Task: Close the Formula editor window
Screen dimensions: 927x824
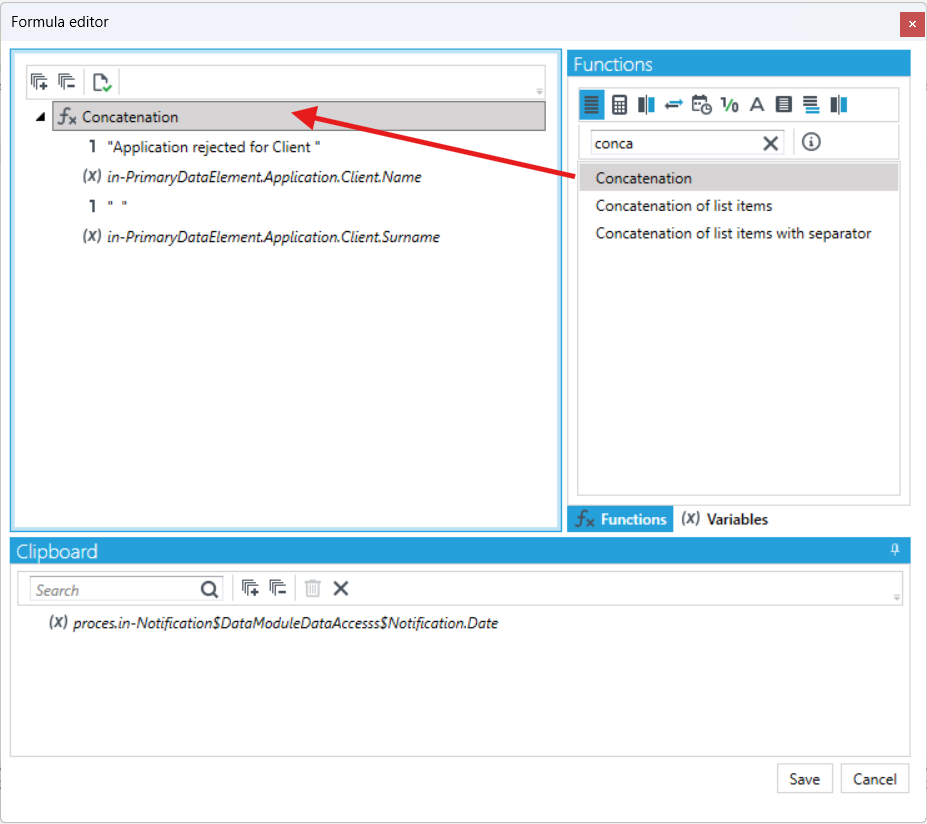Action: click(912, 24)
